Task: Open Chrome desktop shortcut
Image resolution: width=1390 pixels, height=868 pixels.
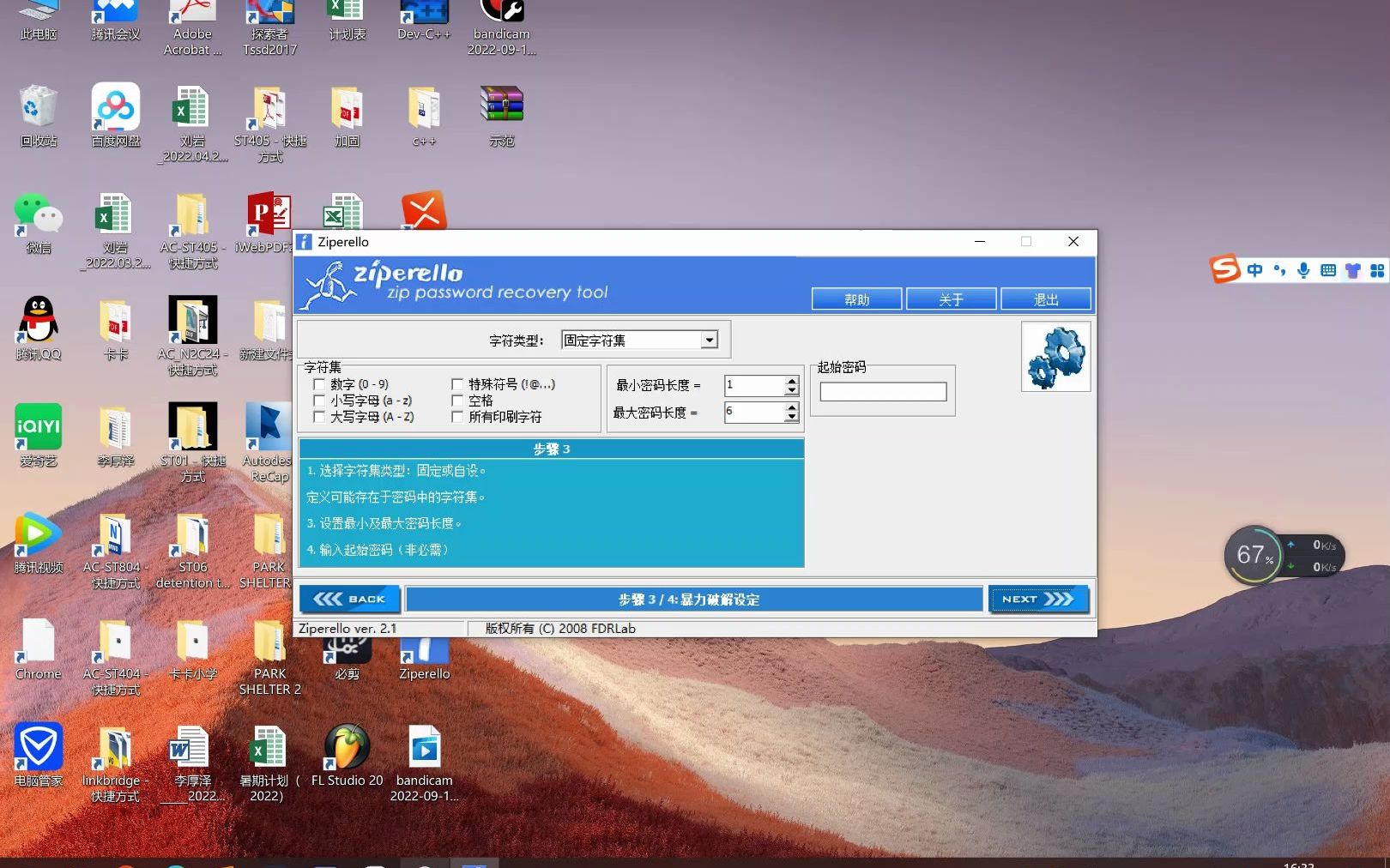Action: tap(38, 649)
